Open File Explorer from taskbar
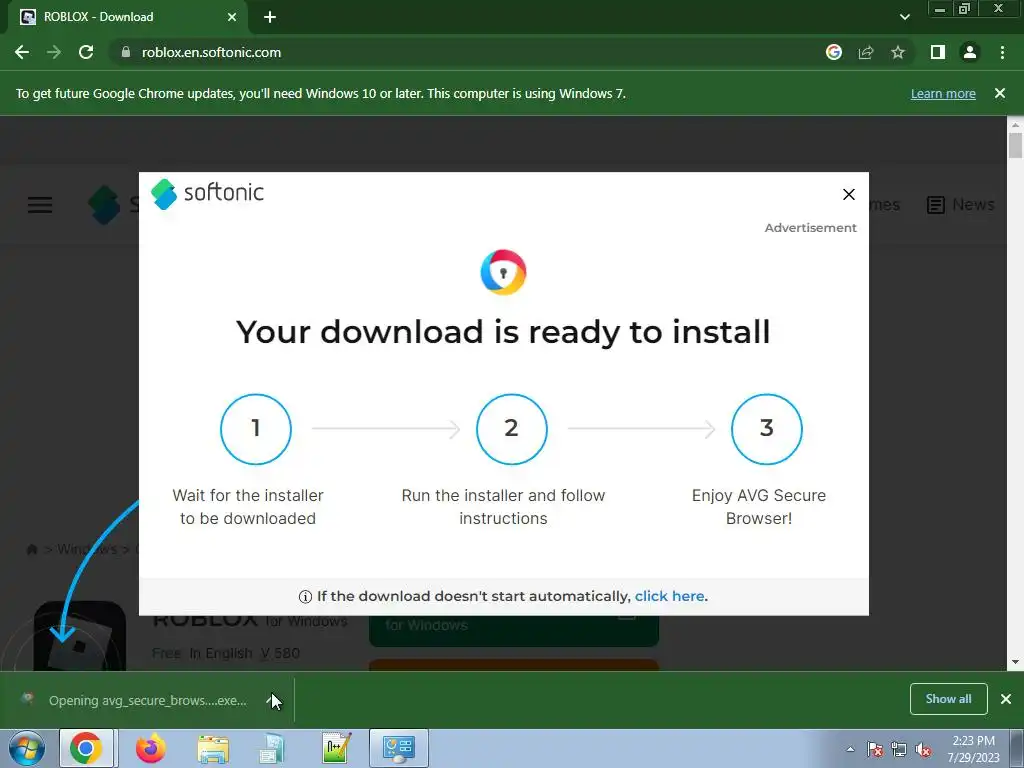The image size is (1024, 768). pyautogui.click(x=213, y=748)
